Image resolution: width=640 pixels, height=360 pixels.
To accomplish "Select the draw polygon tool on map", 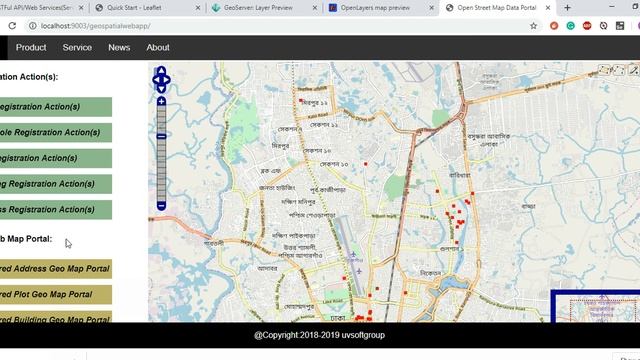I will (604, 70).
